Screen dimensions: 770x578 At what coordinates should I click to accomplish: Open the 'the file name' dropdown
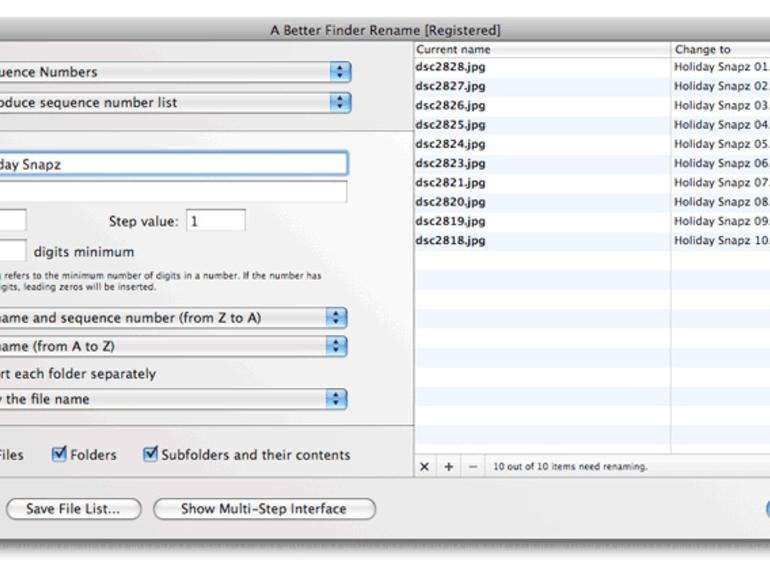(173, 399)
